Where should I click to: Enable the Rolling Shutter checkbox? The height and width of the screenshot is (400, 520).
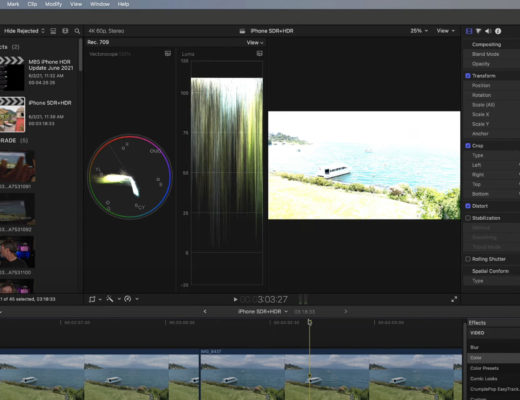click(468, 259)
